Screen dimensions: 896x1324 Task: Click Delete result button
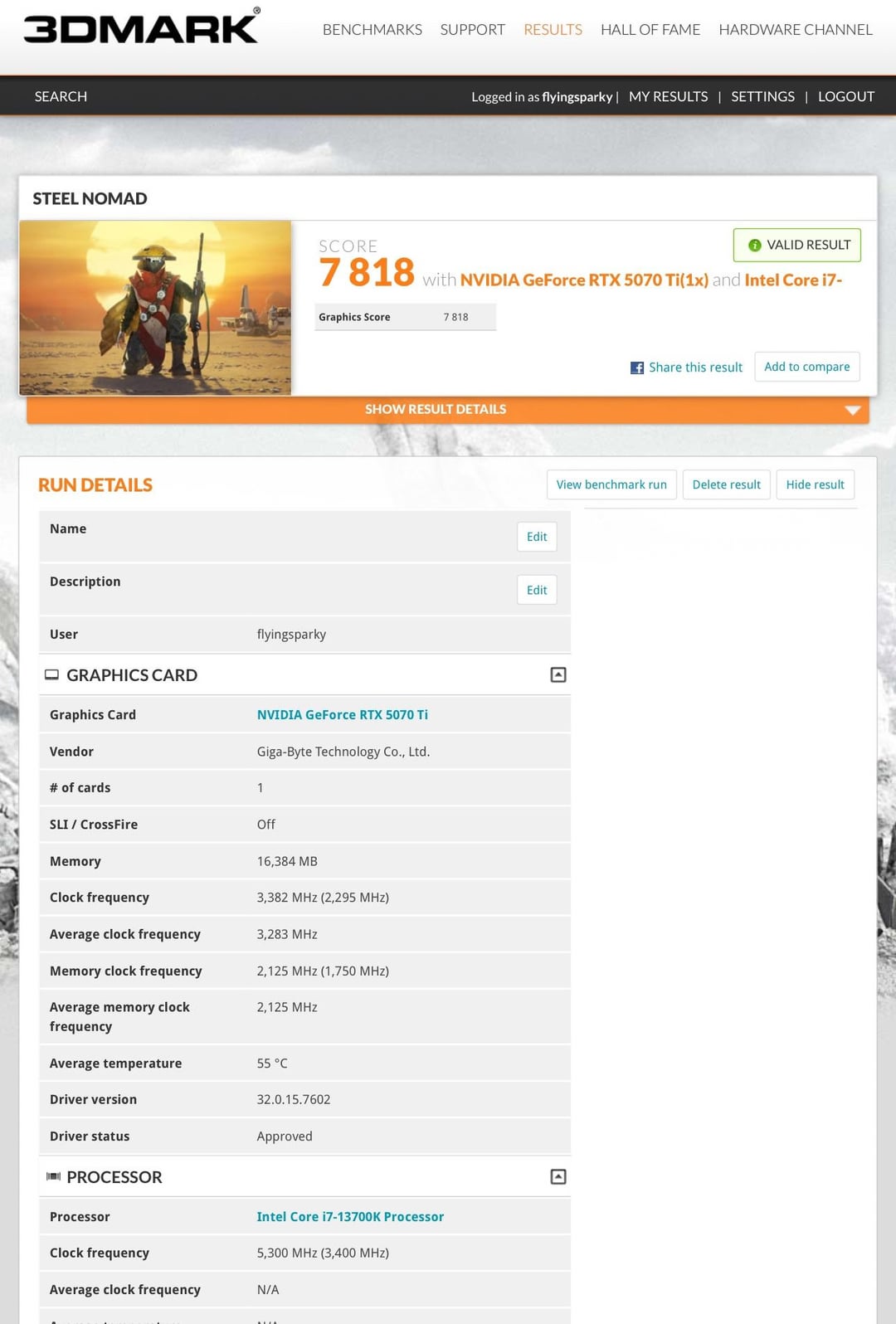click(727, 484)
